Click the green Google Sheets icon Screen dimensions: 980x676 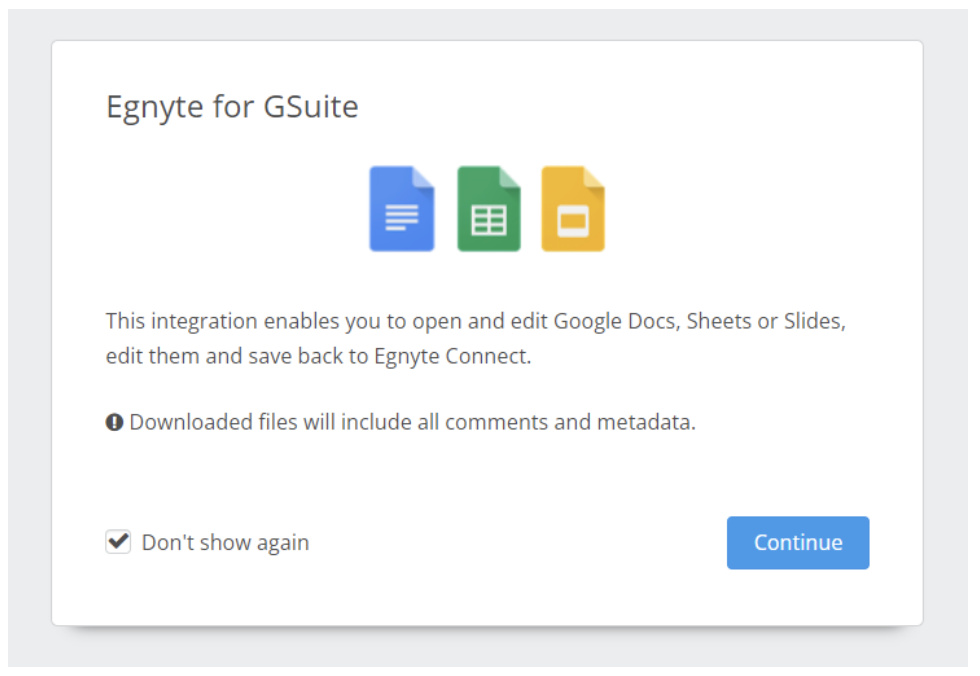pos(488,208)
